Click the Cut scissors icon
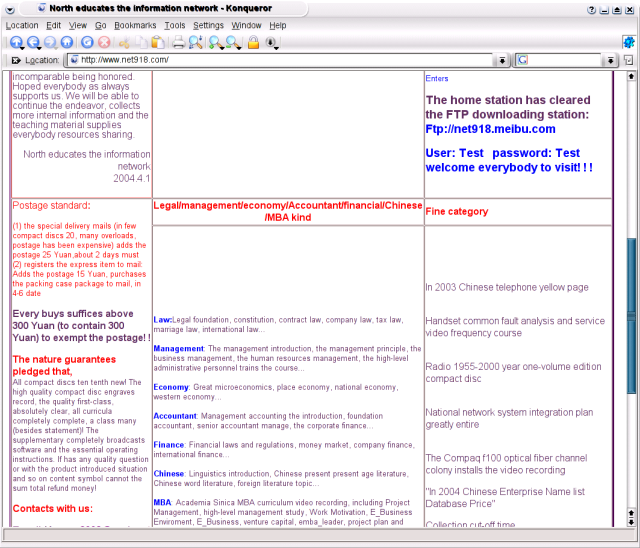 pos(124,42)
